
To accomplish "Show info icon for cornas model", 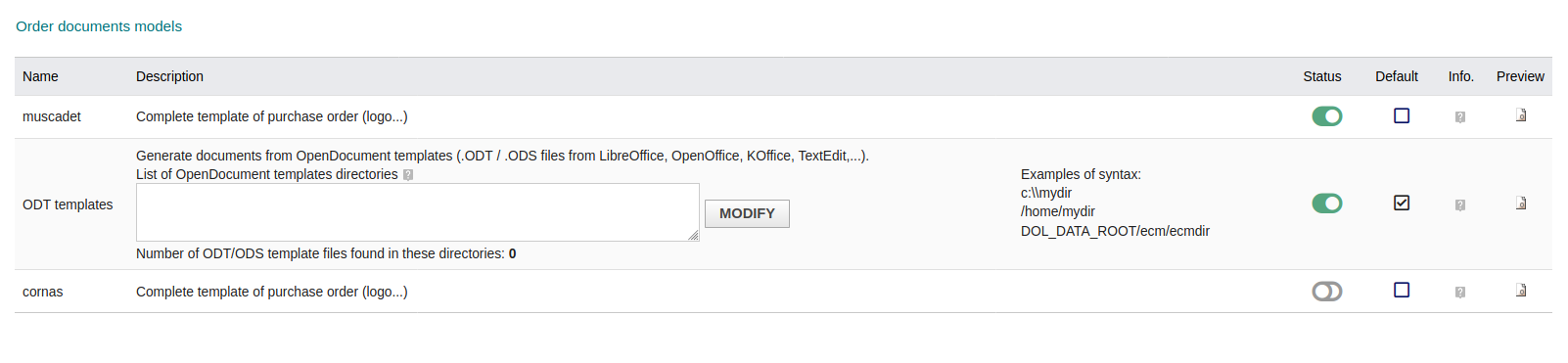I will tap(1459, 293).
